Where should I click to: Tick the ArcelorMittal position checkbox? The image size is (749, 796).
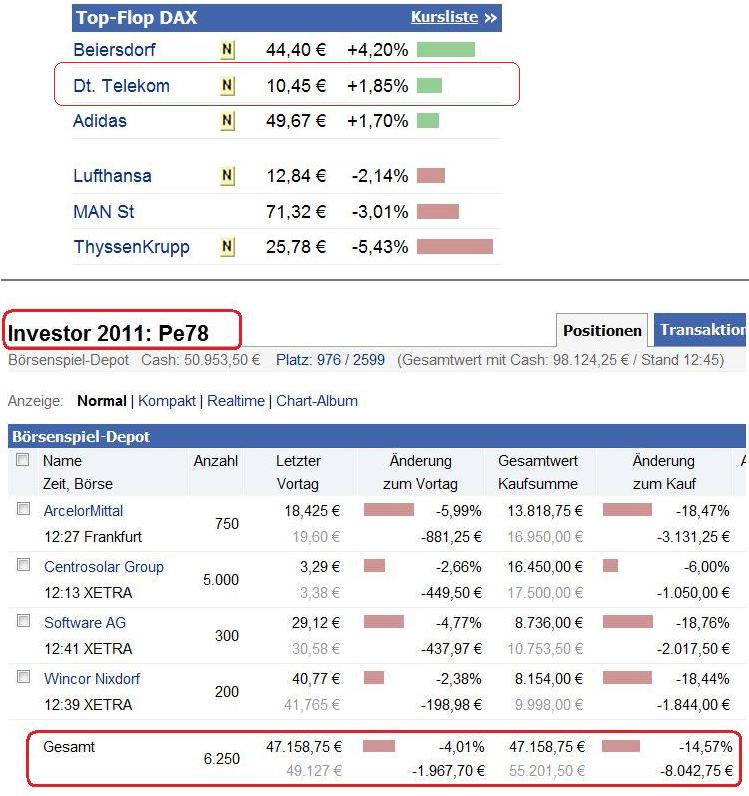[x=23, y=509]
